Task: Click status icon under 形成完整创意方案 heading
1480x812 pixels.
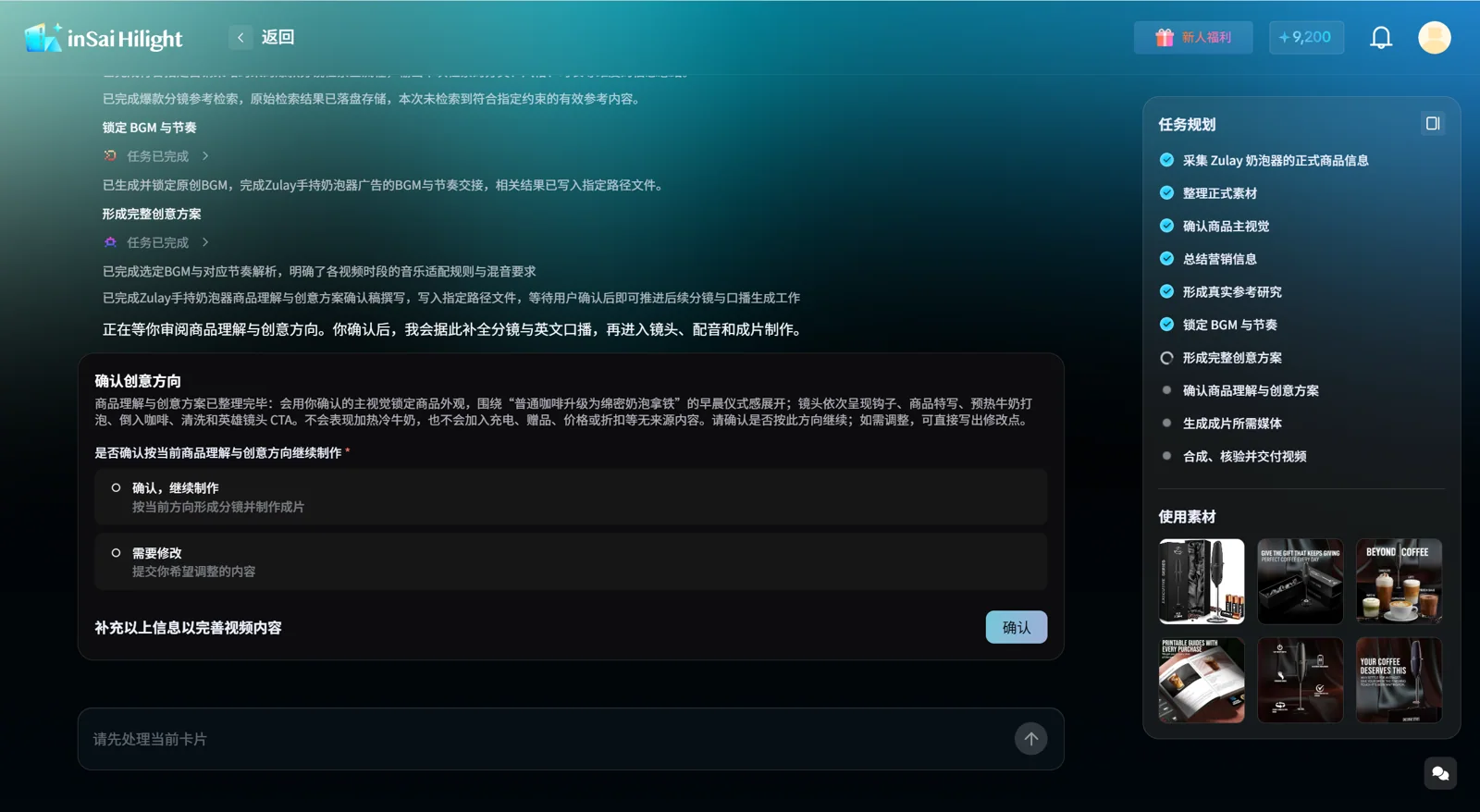Action: click(x=110, y=242)
